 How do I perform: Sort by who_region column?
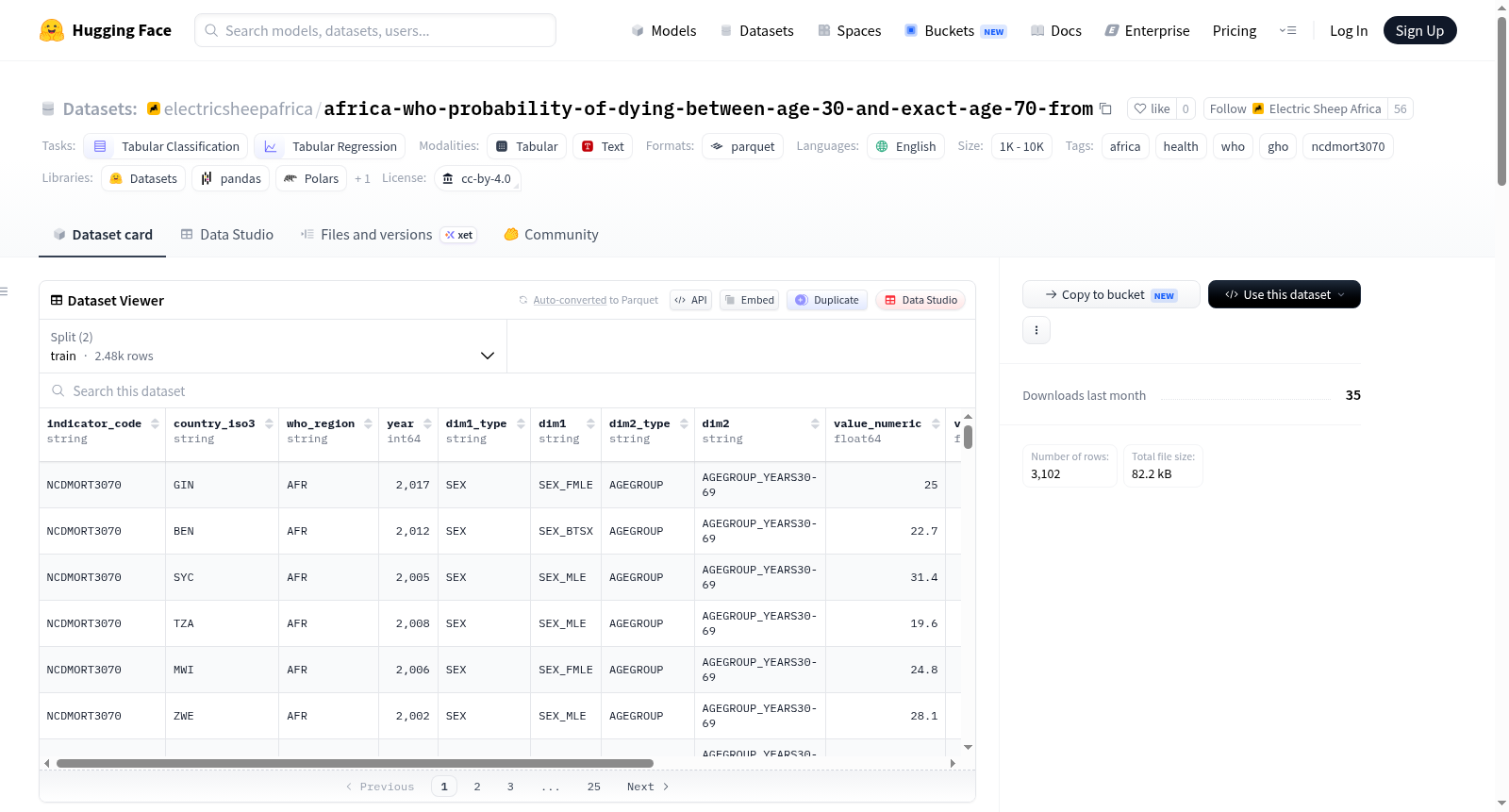point(368,424)
